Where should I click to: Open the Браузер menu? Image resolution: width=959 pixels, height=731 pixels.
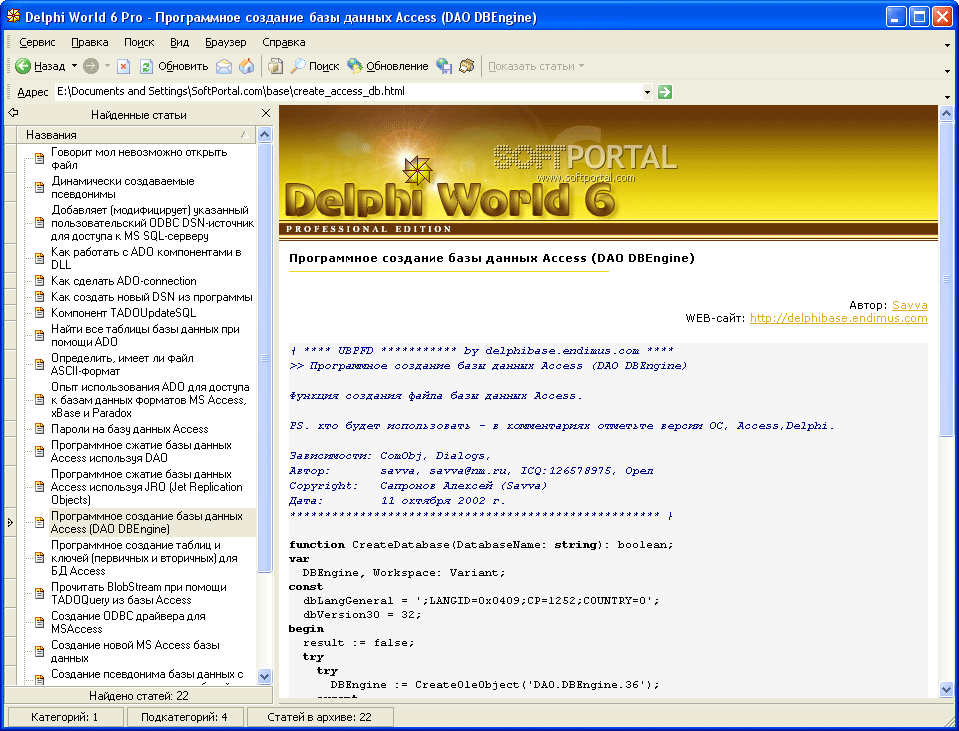click(226, 42)
